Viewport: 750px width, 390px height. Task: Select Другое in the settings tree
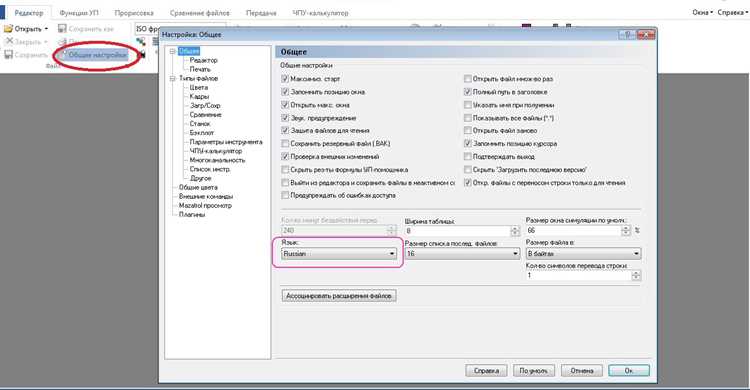pos(200,178)
